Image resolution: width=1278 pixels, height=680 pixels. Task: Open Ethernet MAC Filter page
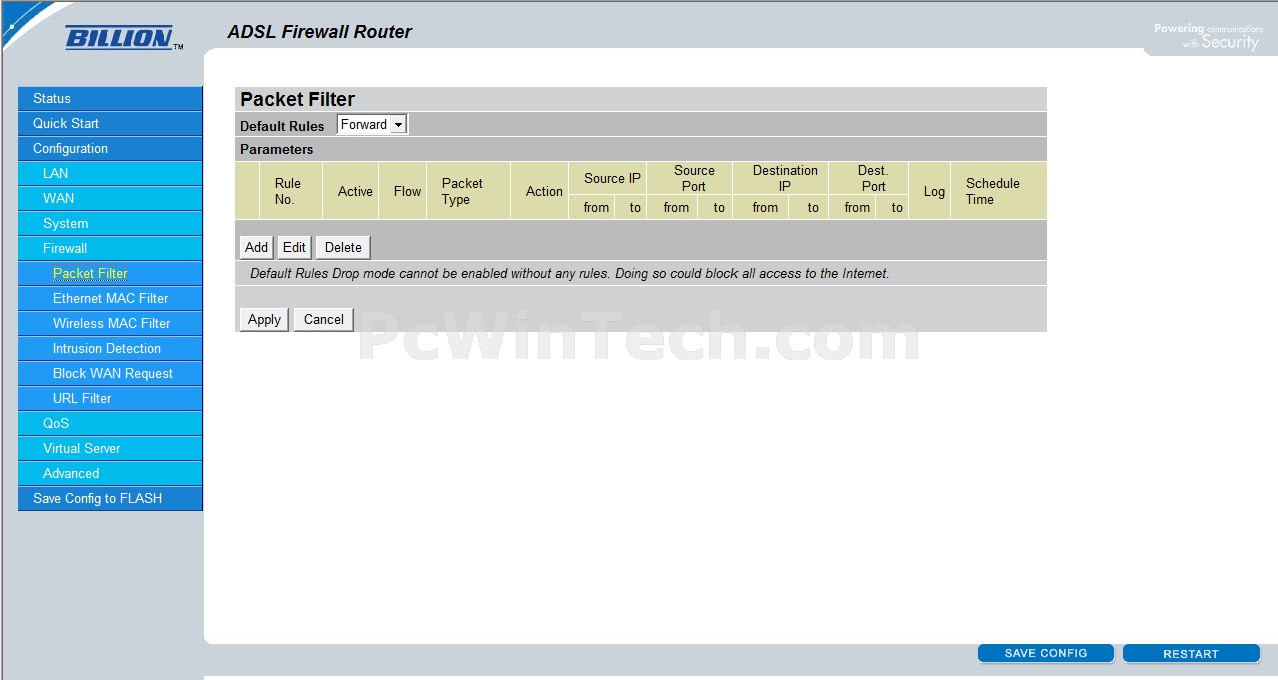[110, 298]
